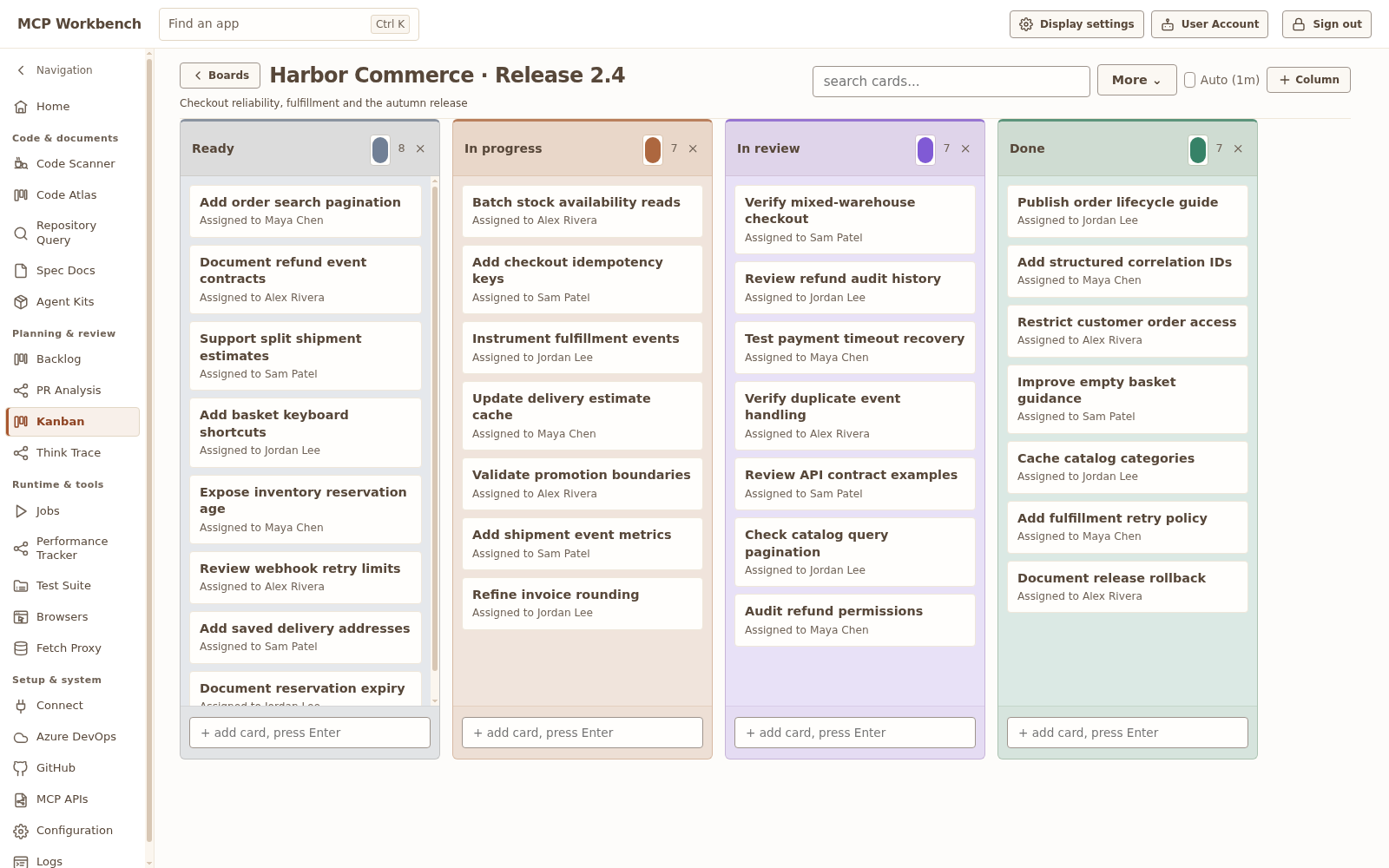Go to Home in the sidebar

click(73, 106)
